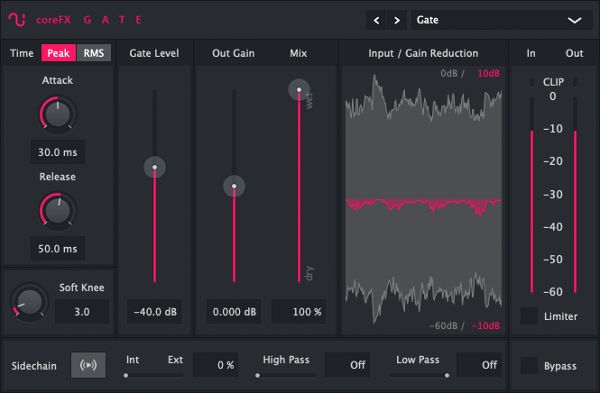The width and height of the screenshot is (600, 393).
Task: Enable the Limiter checkbox
Action: click(529, 316)
